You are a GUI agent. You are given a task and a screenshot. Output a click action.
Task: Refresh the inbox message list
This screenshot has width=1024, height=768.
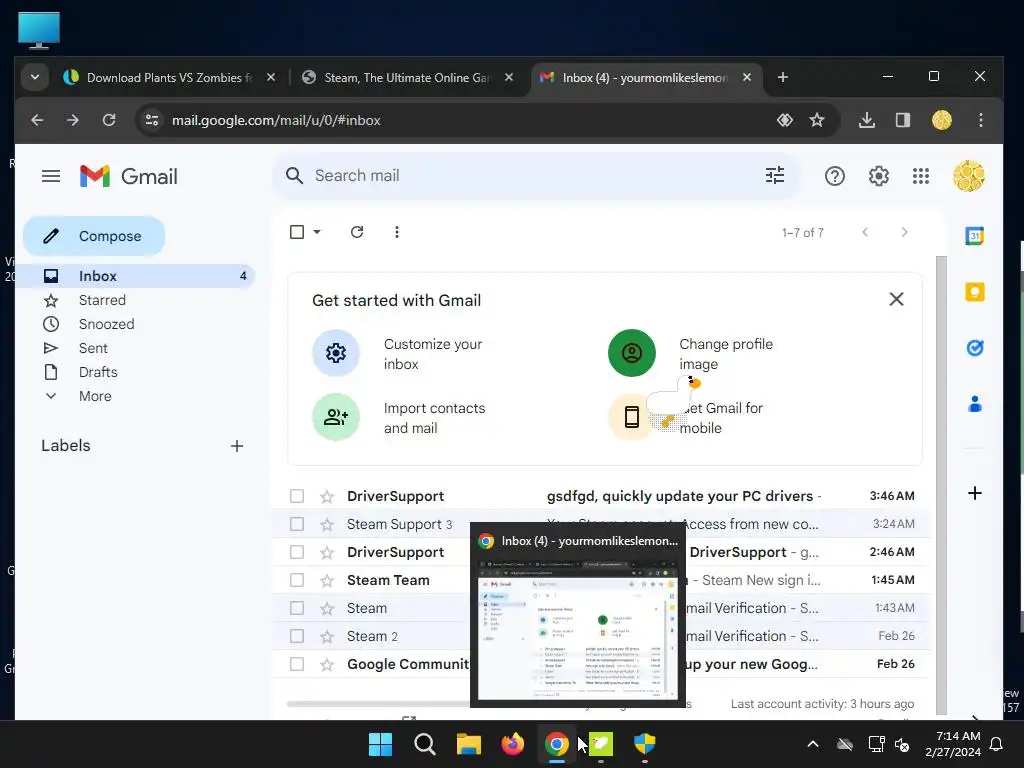click(x=357, y=232)
